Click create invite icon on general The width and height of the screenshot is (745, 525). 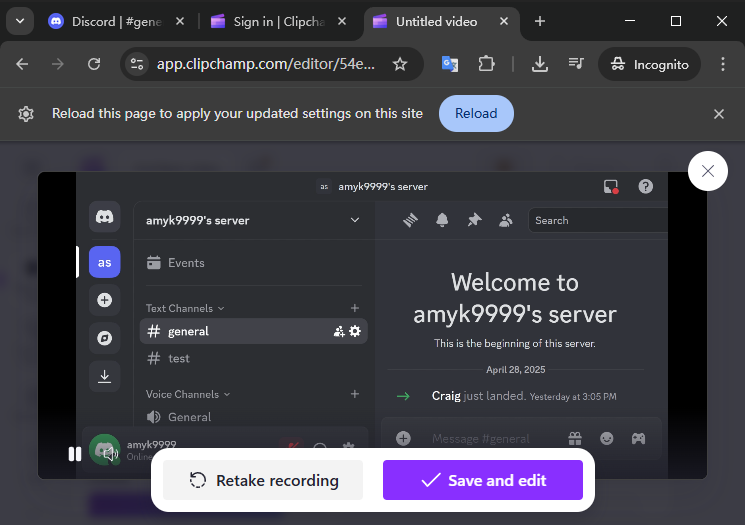click(339, 332)
